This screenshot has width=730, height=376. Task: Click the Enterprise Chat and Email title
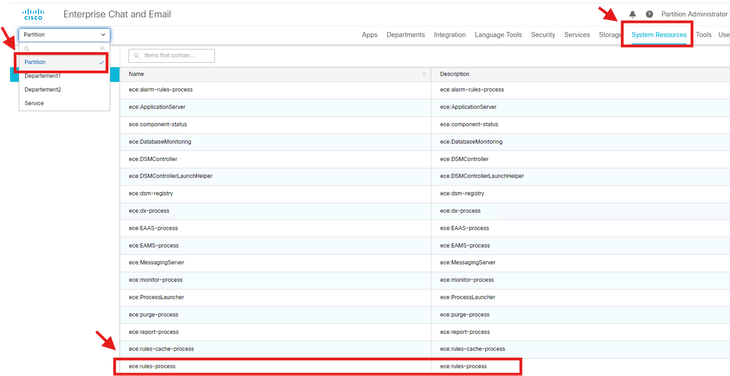(117, 14)
